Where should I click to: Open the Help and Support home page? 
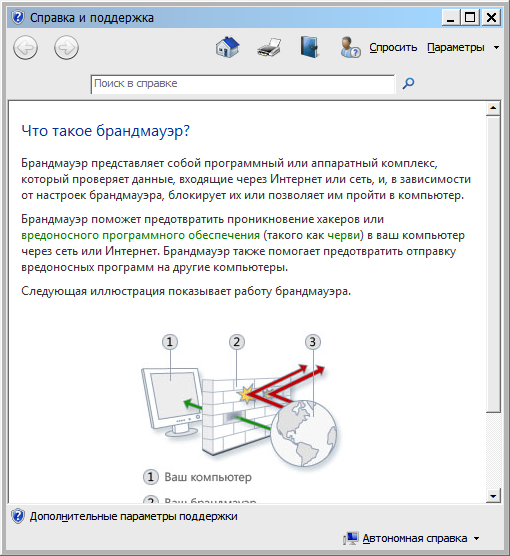tap(227, 47)
